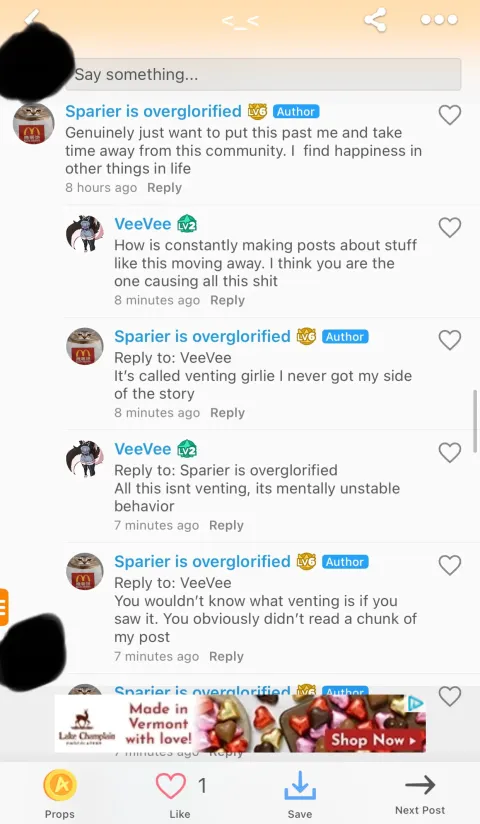Heart VeeVee's 'How is constantly' comment
This screenshot has width=480, height=824.
(x=450, y=227)
